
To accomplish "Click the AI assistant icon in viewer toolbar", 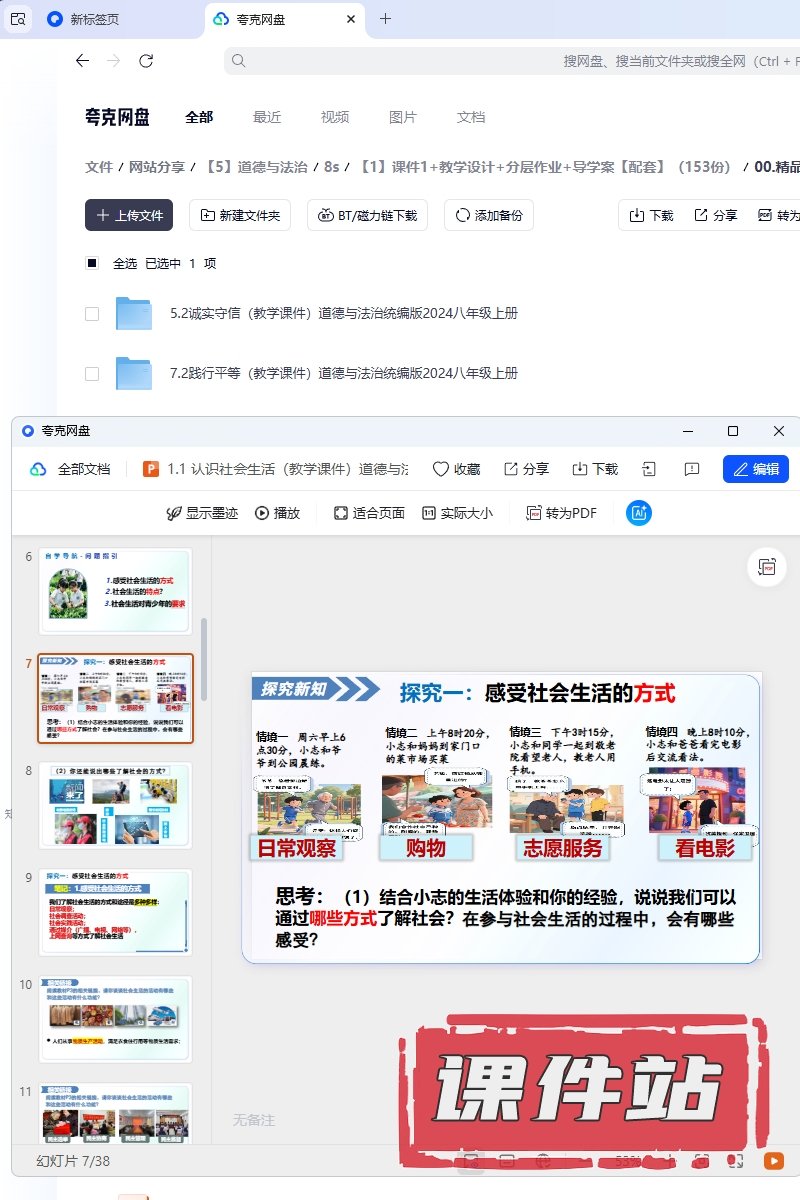I will point(638,513).
